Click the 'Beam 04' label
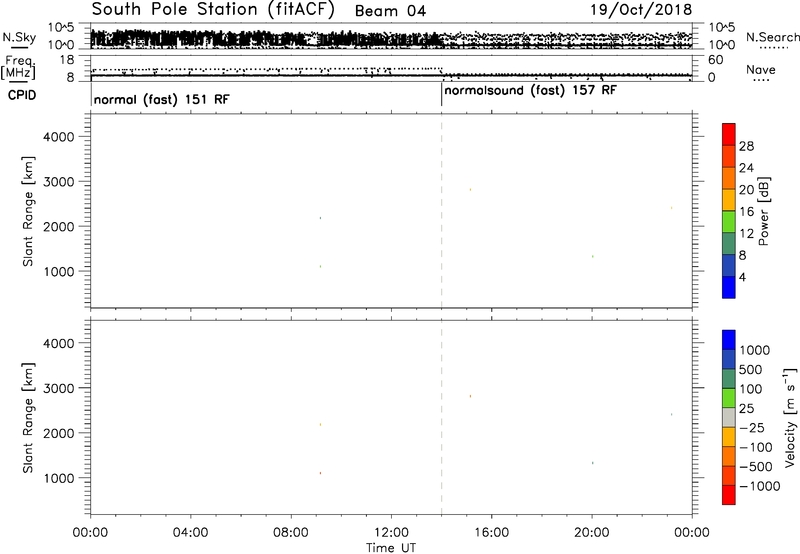The height and width of the screenshot is (554, 800). pos(390,11)
